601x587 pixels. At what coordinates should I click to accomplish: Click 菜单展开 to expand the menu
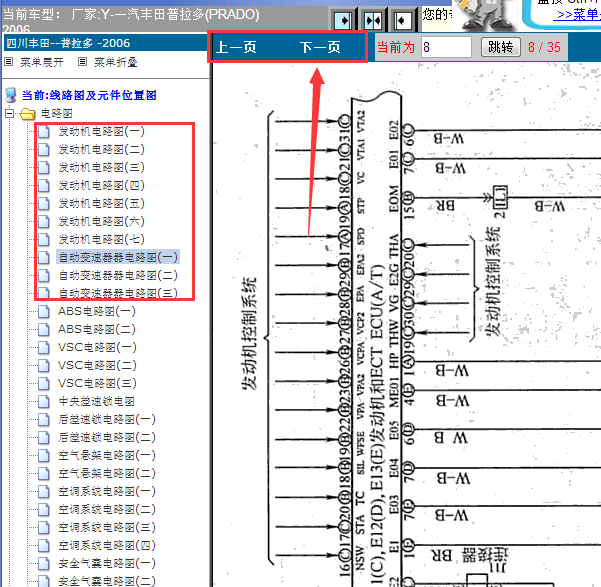pyautogui.click(x=42, y=62)
